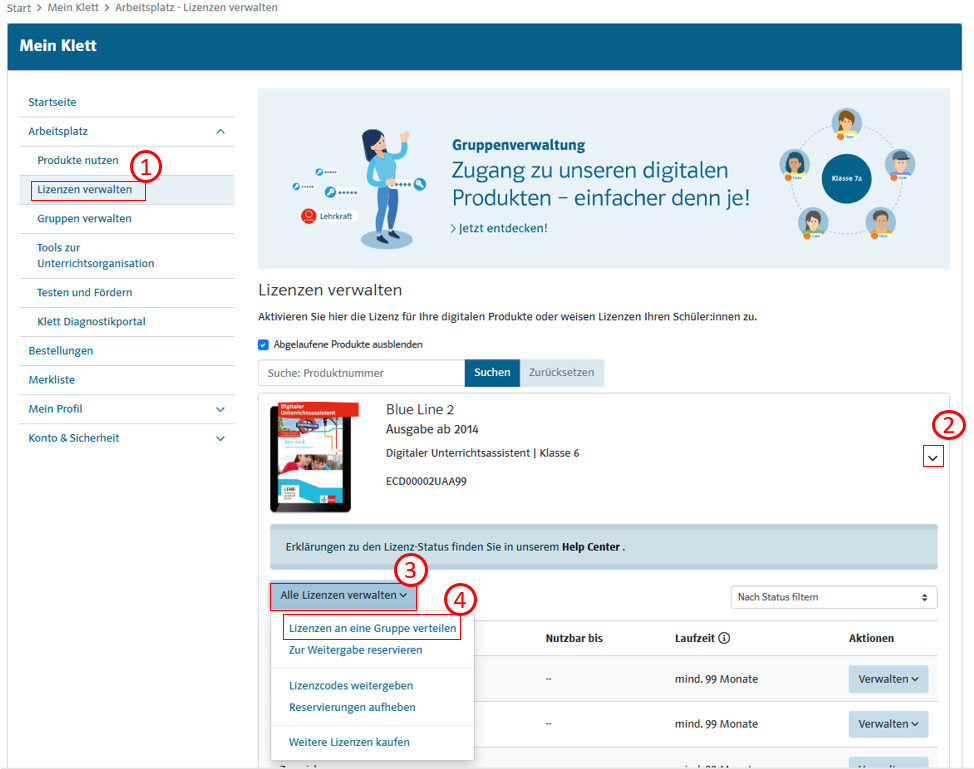Uncheck Abgelaufene Produkte ausblenden checkbox
974x769 pixels.
[263, 345]
